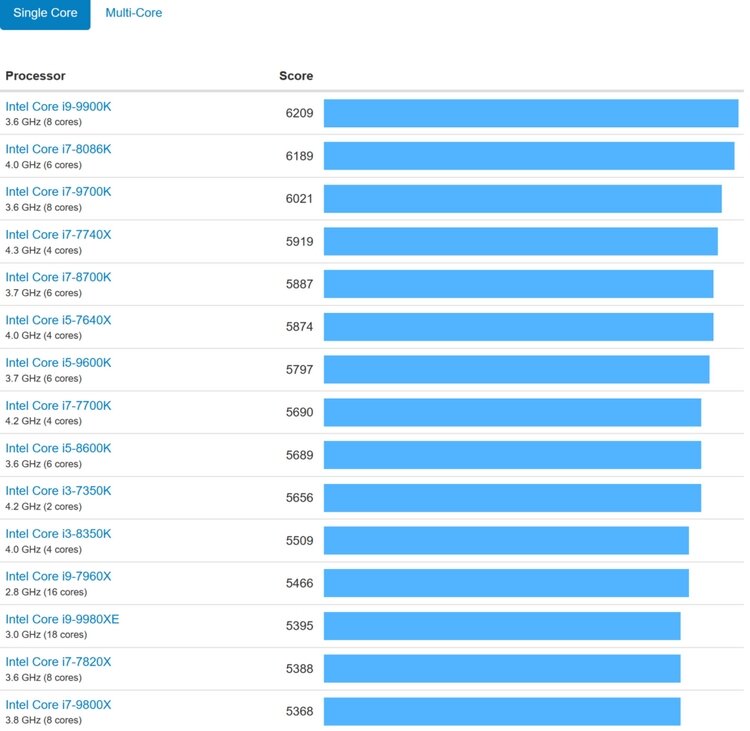This screenshot has height=731, width=750.
Task: Click "2.8 GHz (16 cores)" text
Action: pos(46,592)
